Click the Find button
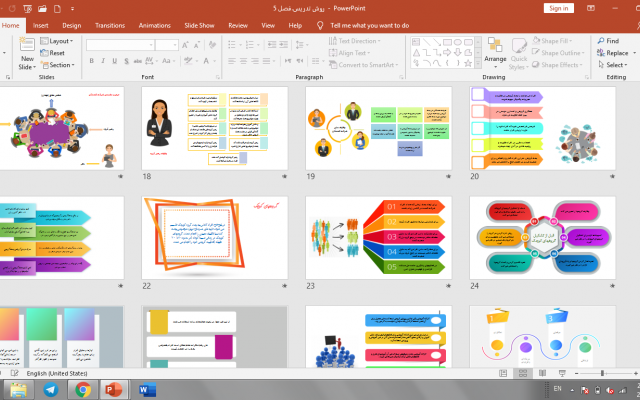This screenshot has width=640, height=400. [608, 41]
